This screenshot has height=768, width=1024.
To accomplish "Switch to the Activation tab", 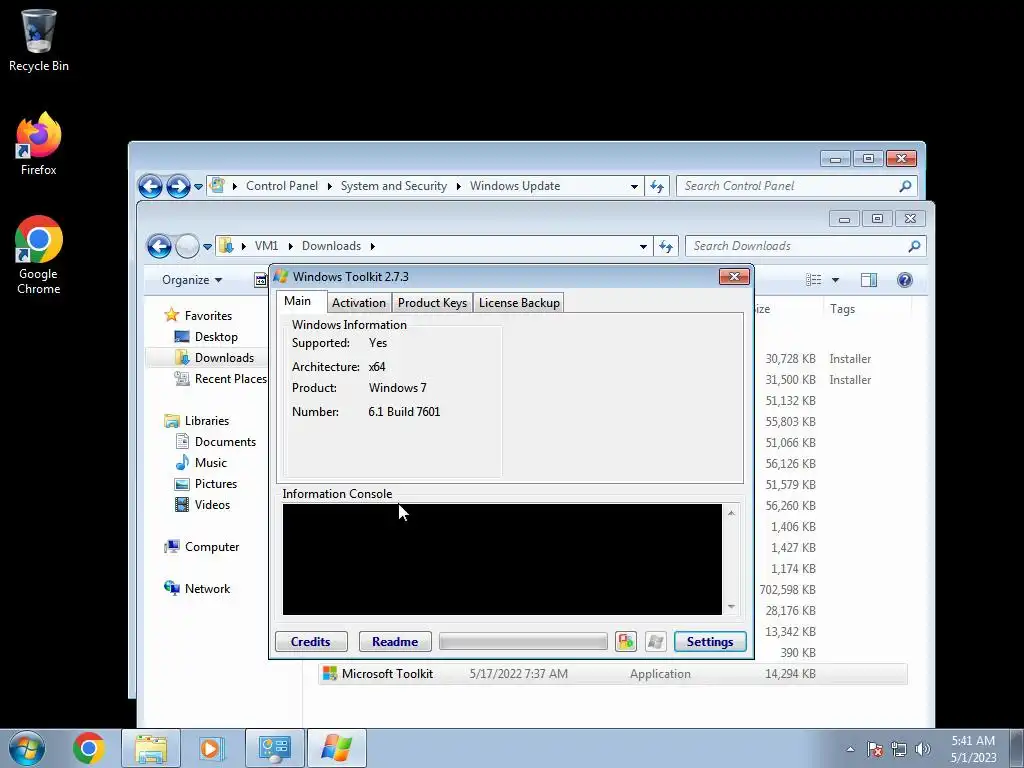I will click(x=359, y=302).
